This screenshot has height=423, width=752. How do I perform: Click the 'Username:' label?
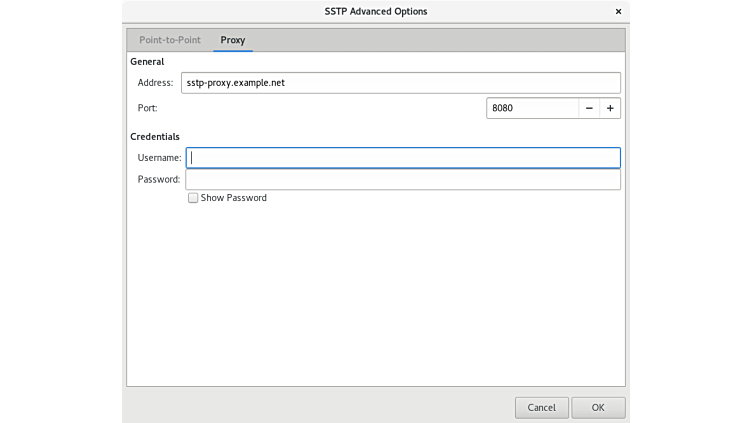tap(159, 158)
